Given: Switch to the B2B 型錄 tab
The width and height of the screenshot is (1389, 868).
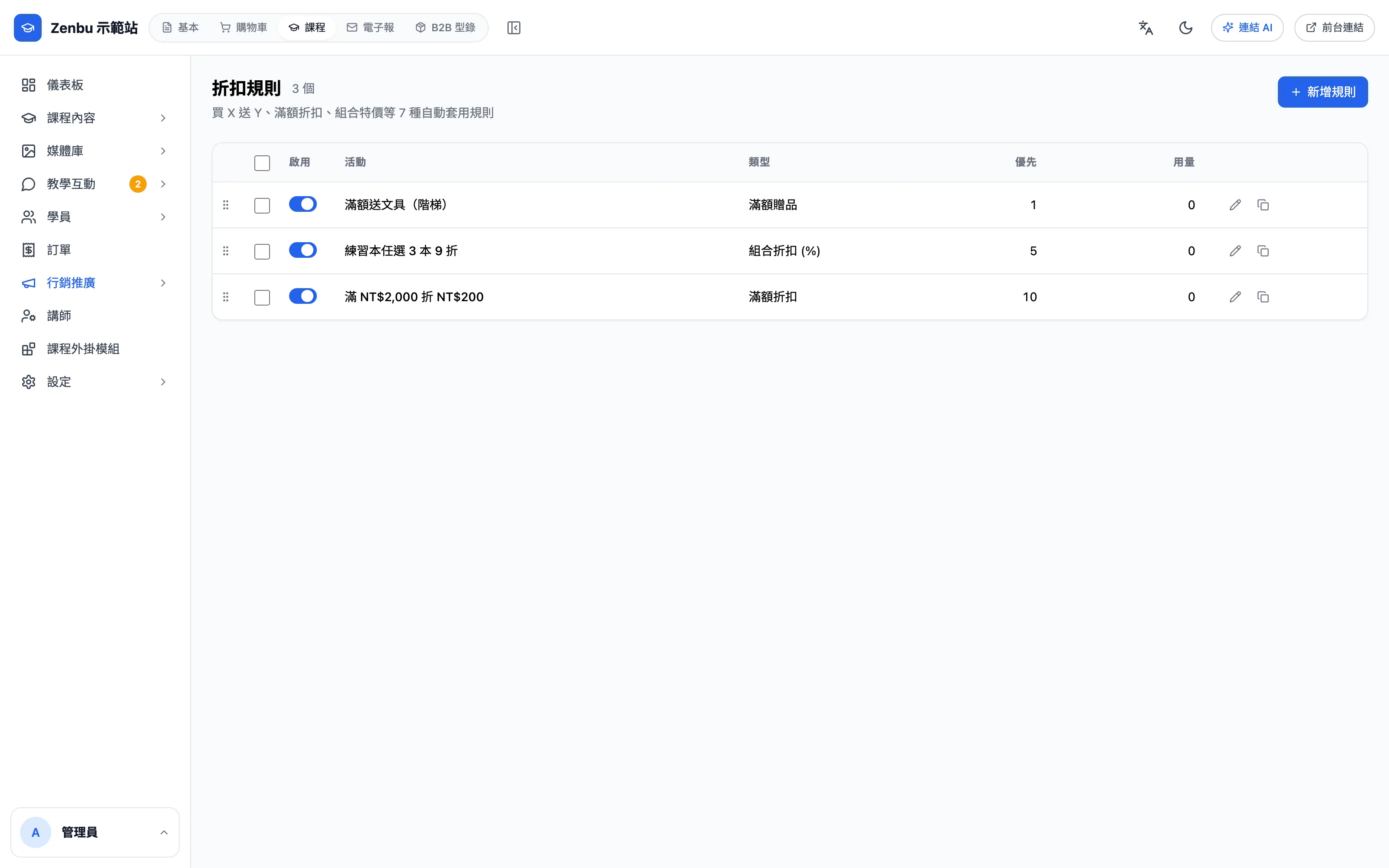Looking at the screenshot, I should coord(445,27).
